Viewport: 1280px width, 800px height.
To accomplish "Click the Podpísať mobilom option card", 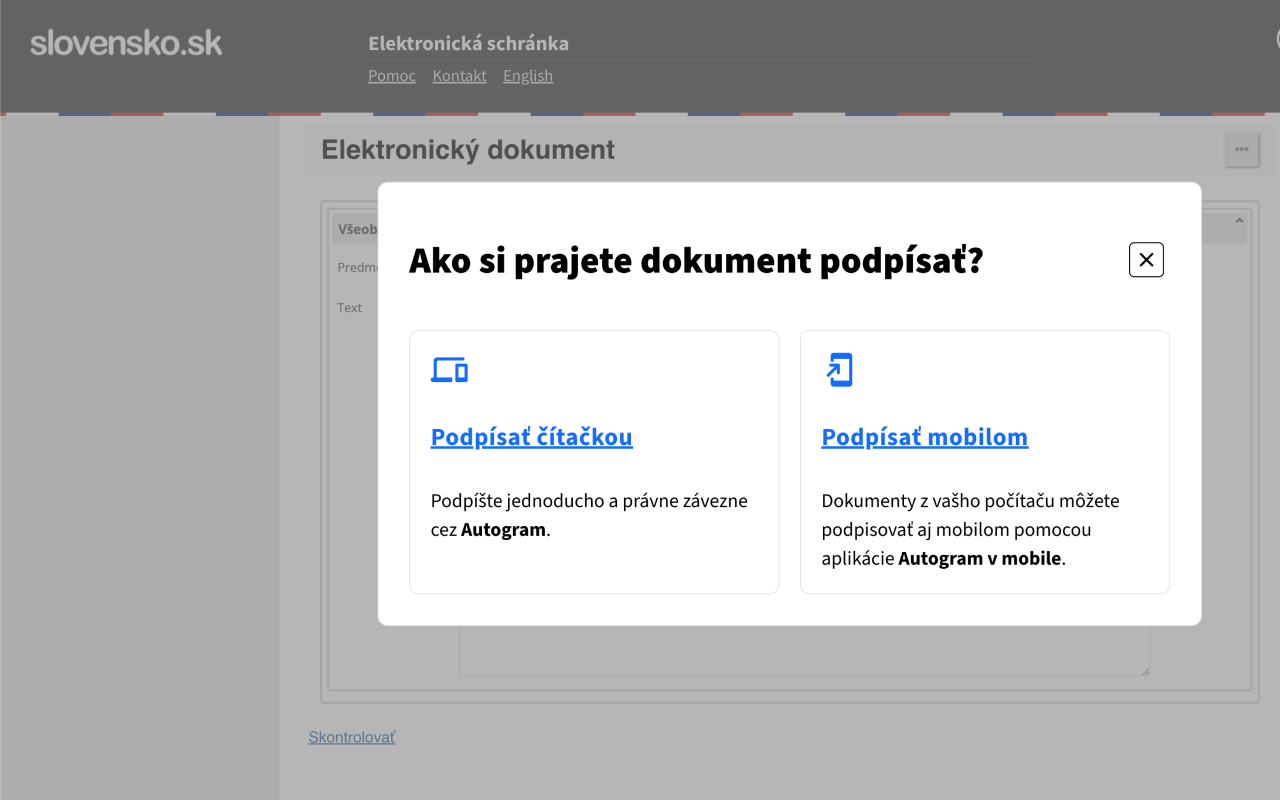I will [x=985, y=461].
